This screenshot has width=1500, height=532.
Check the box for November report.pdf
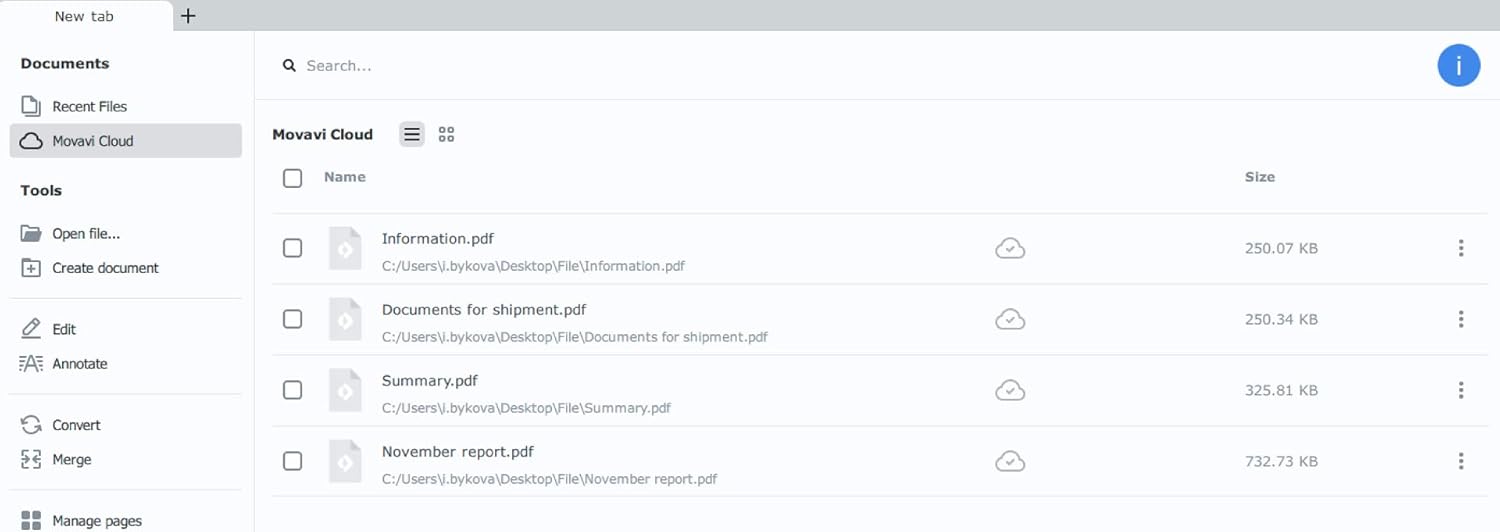point(292,461)
